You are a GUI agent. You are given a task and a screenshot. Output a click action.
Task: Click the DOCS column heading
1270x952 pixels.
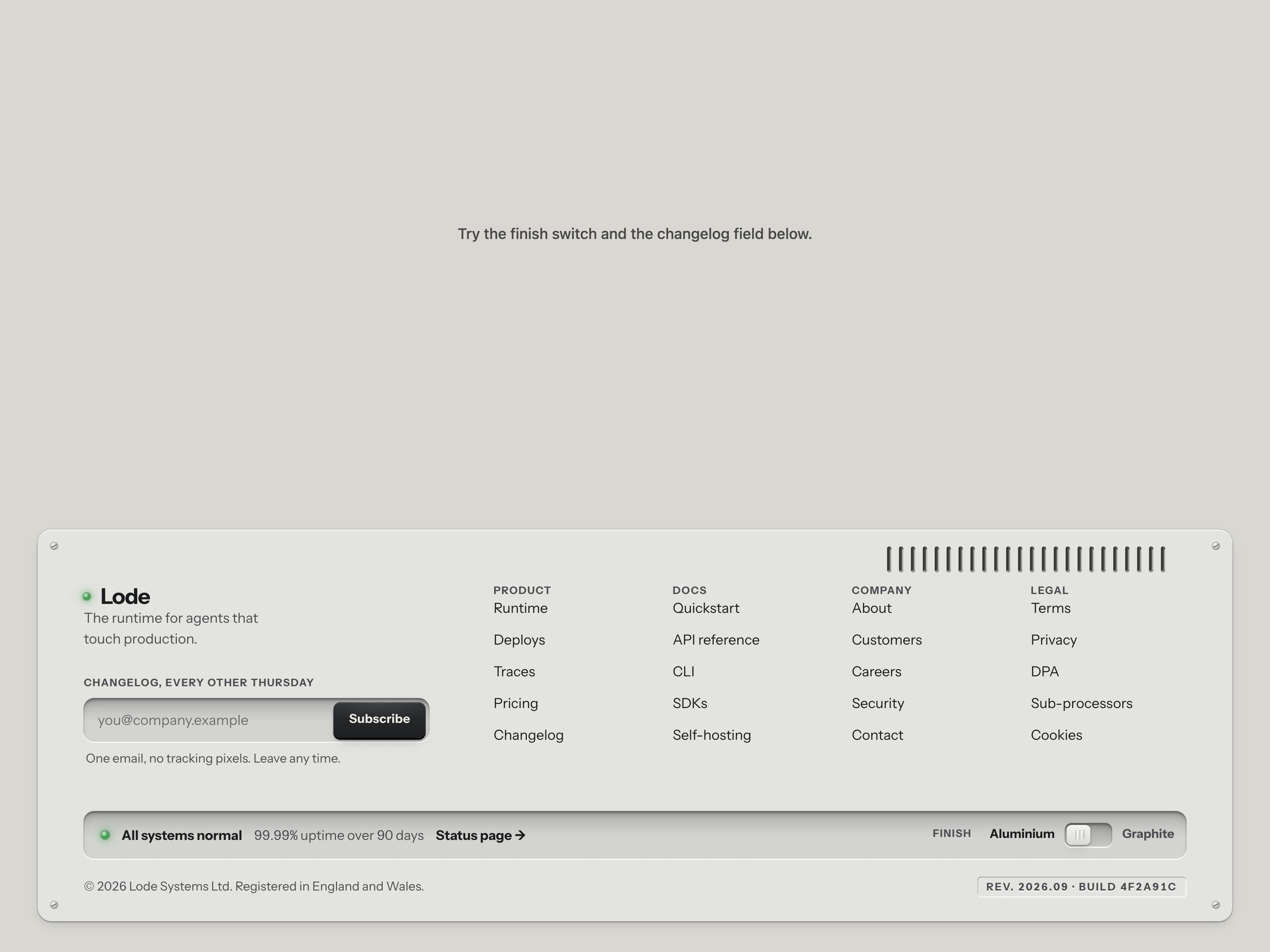click(690, 590)
